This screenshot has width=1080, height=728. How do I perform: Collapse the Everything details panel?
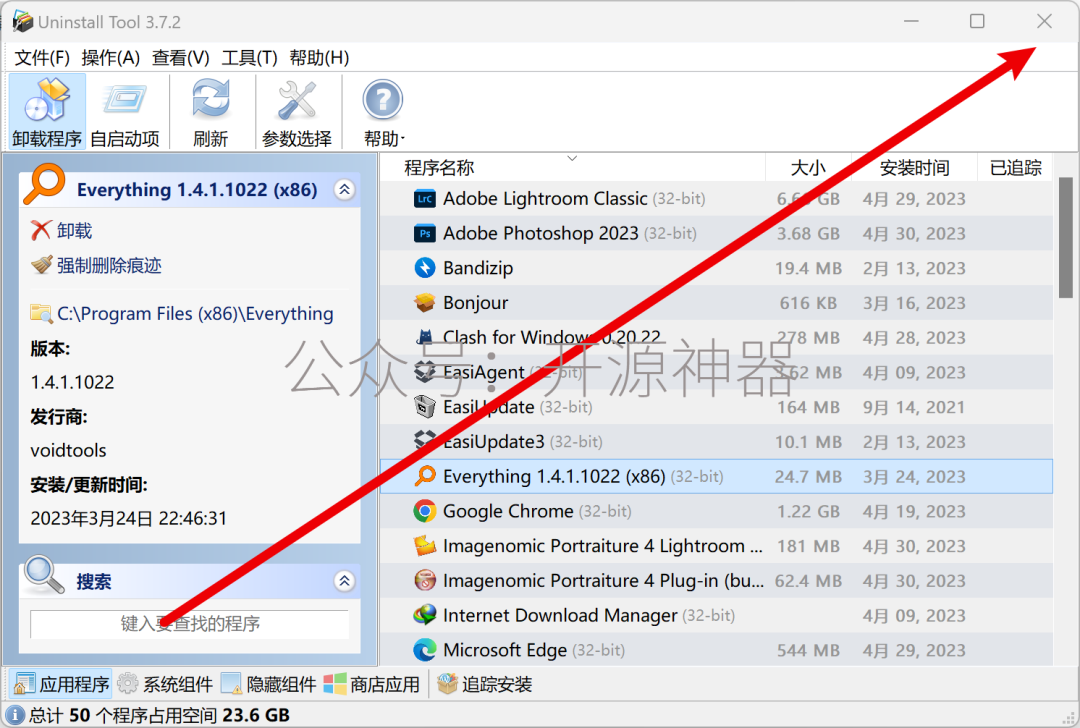tap(344, 189)
